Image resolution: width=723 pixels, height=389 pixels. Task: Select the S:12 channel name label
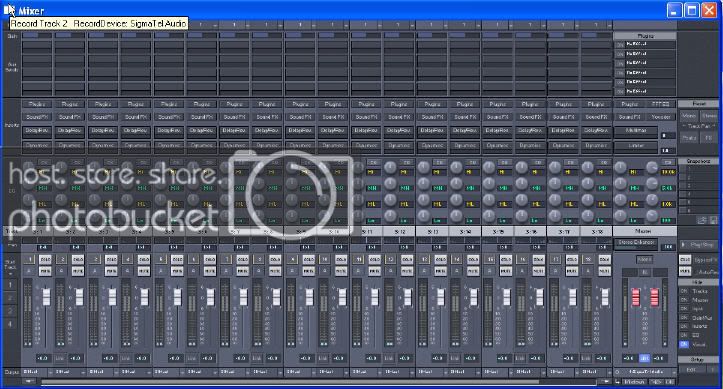click(x=399, y=231)
